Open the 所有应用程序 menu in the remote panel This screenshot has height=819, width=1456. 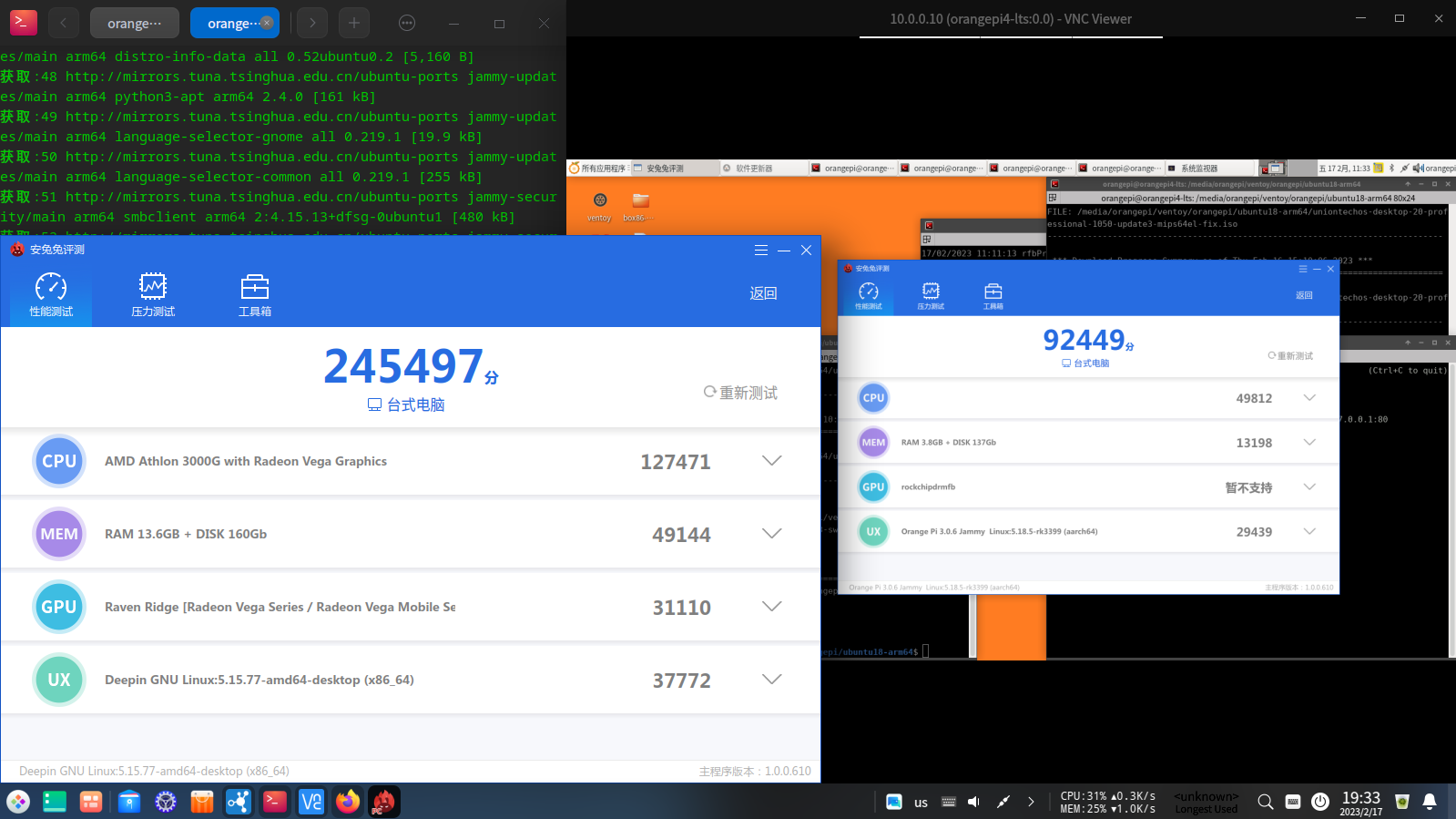[x=598, y=169]
